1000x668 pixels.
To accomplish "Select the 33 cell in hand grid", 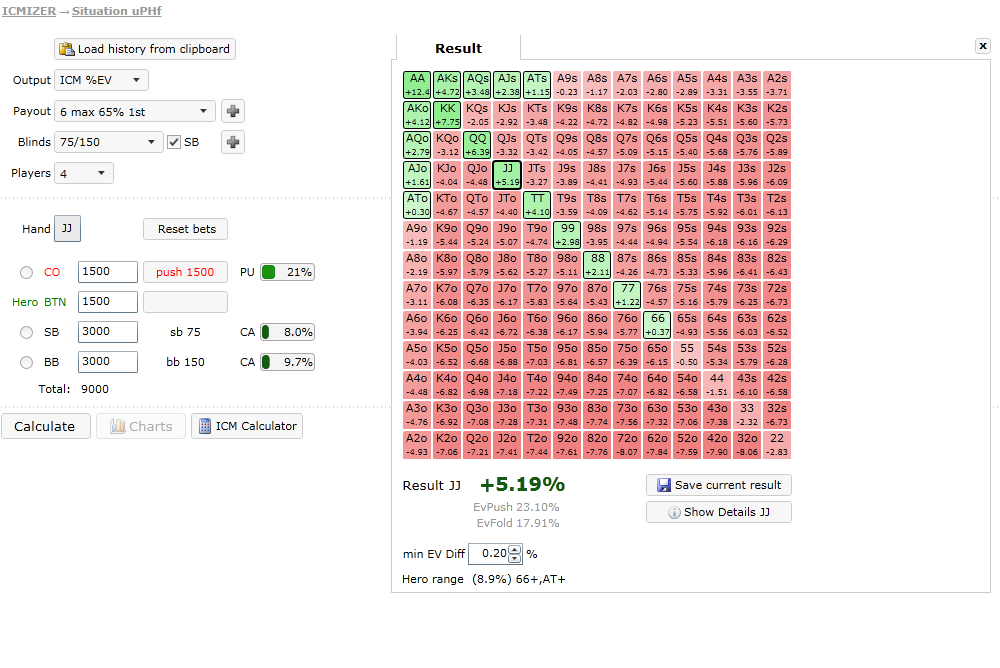I will (x=747, y=415).
